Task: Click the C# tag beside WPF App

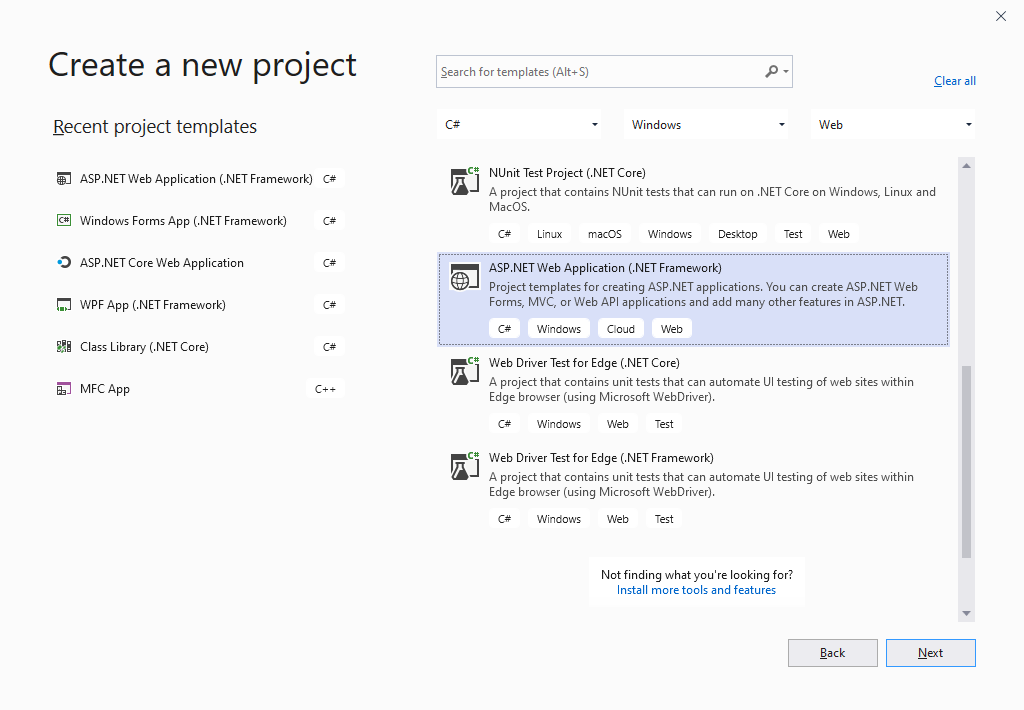Action: click(x=329, y=304)
